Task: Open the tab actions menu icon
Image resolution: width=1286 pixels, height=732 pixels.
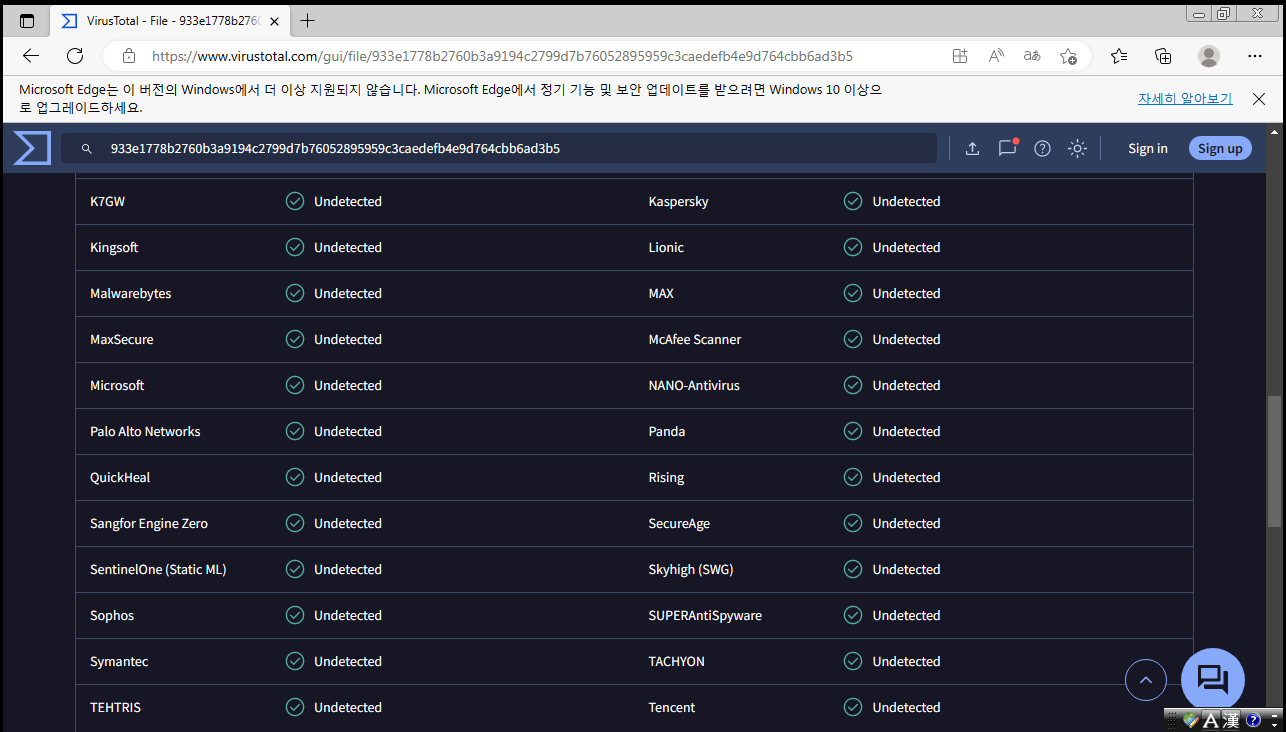Action: click(x=27, y=21)
